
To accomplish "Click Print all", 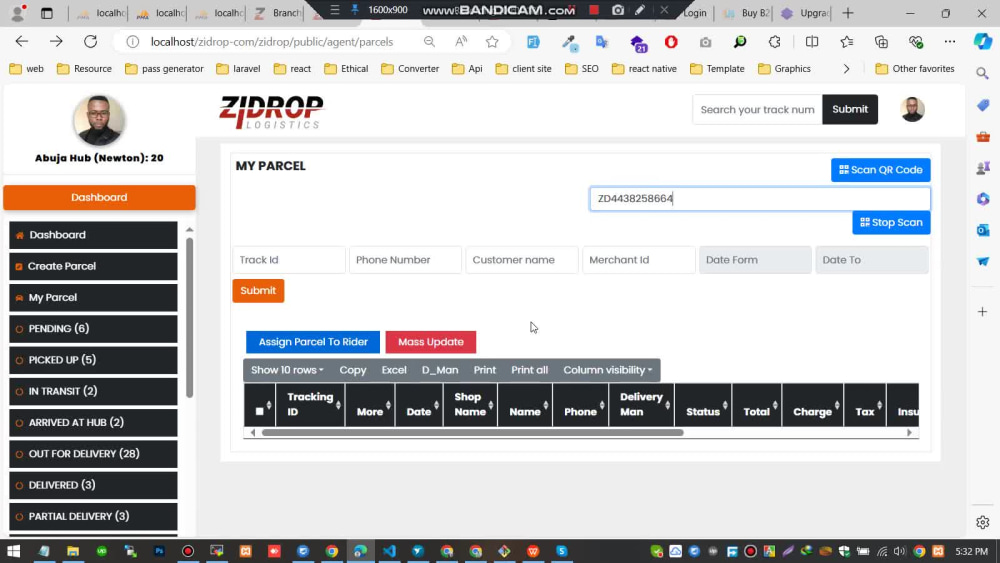I will (529, 370).
